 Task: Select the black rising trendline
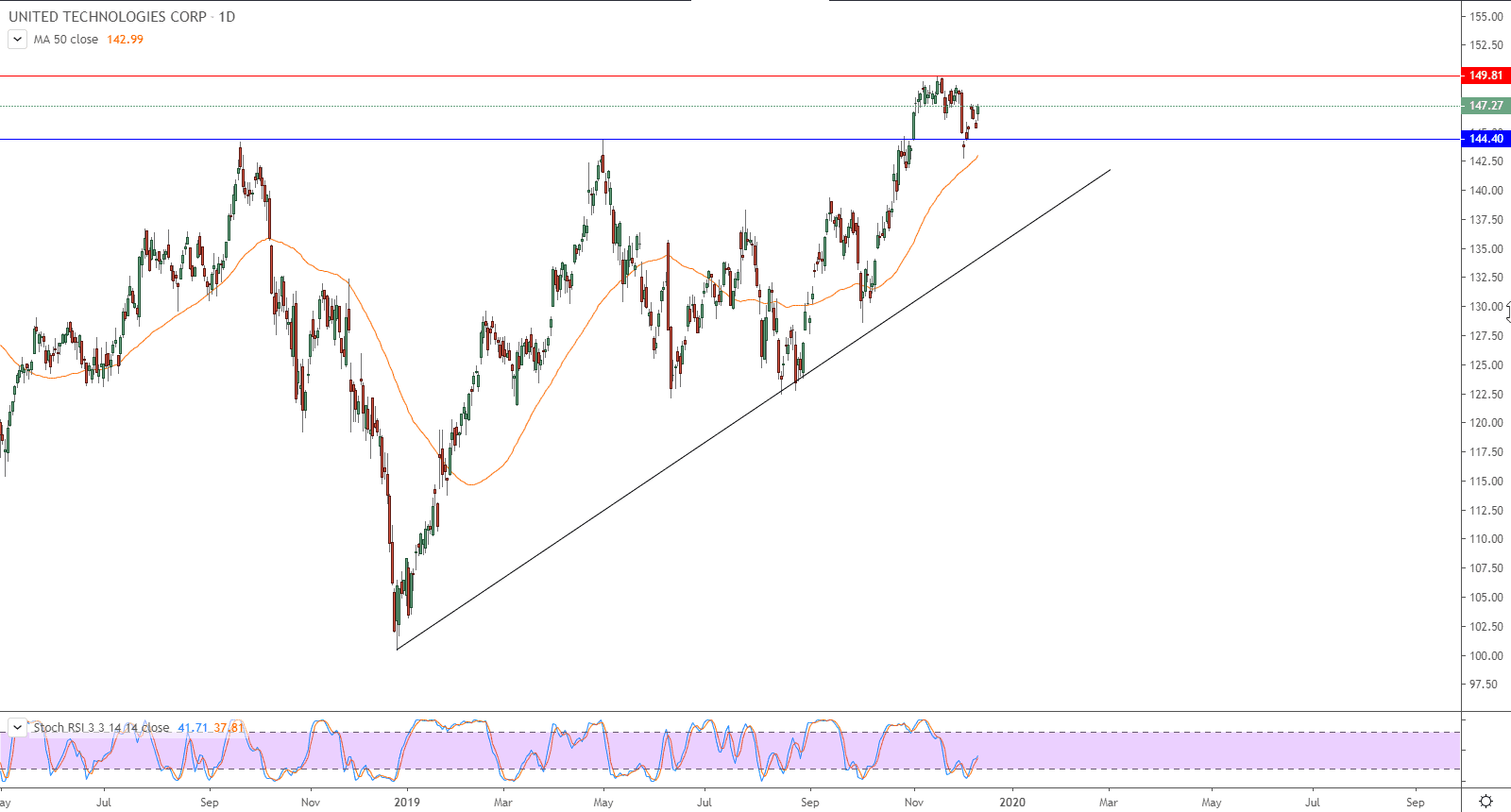[754, 410]
